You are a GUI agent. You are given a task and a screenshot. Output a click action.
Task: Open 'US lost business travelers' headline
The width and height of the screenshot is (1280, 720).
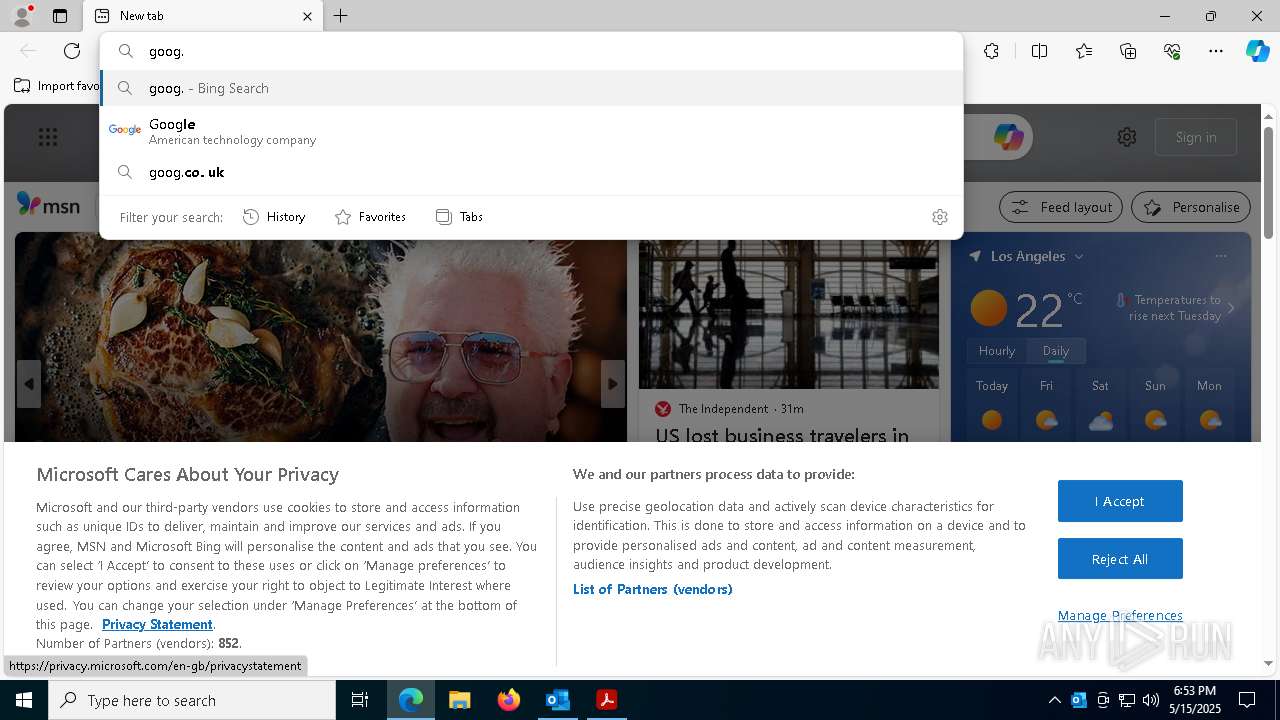pos(782,434)
